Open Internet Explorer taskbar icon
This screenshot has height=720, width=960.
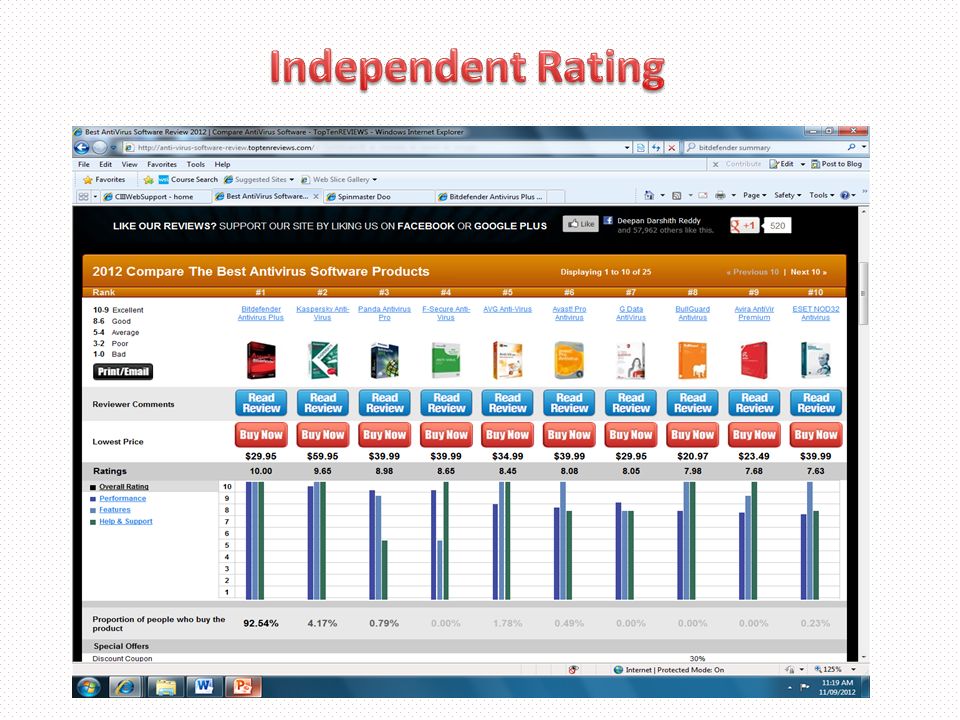(126, 687)
